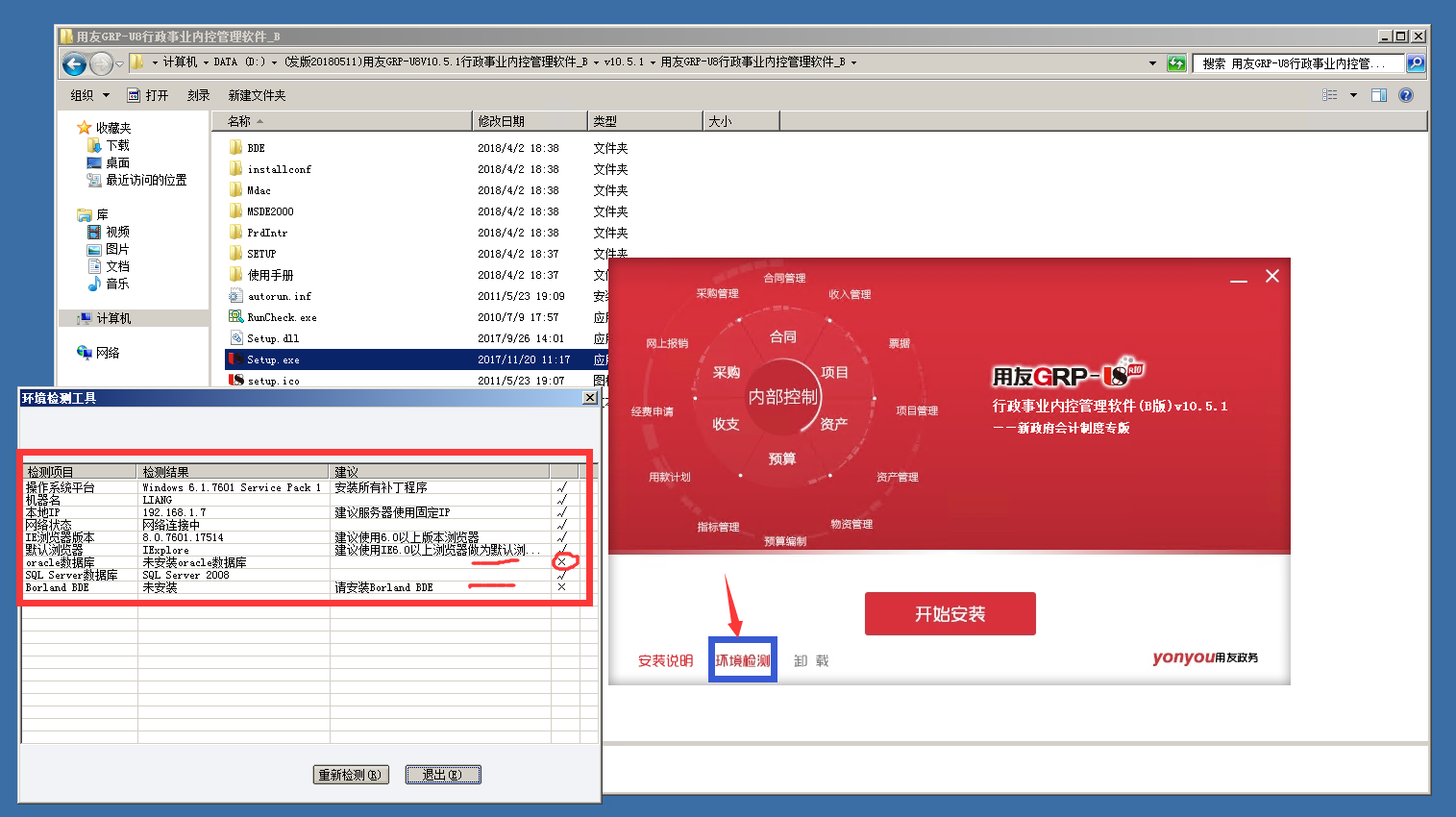Open Explorer help question mark icon
Screen dimensions: 1456x817
[x=1406, y=95]
